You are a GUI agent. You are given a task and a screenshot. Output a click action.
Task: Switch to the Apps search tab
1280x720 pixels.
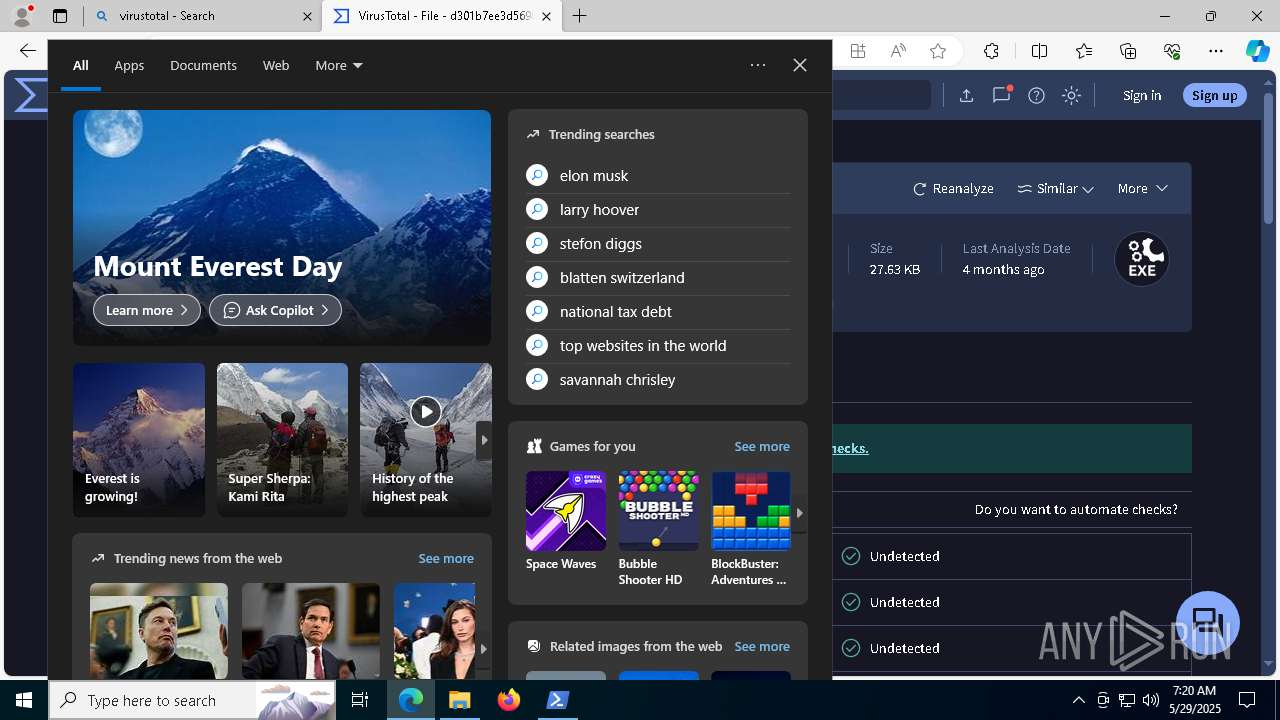tap(129, 65)
